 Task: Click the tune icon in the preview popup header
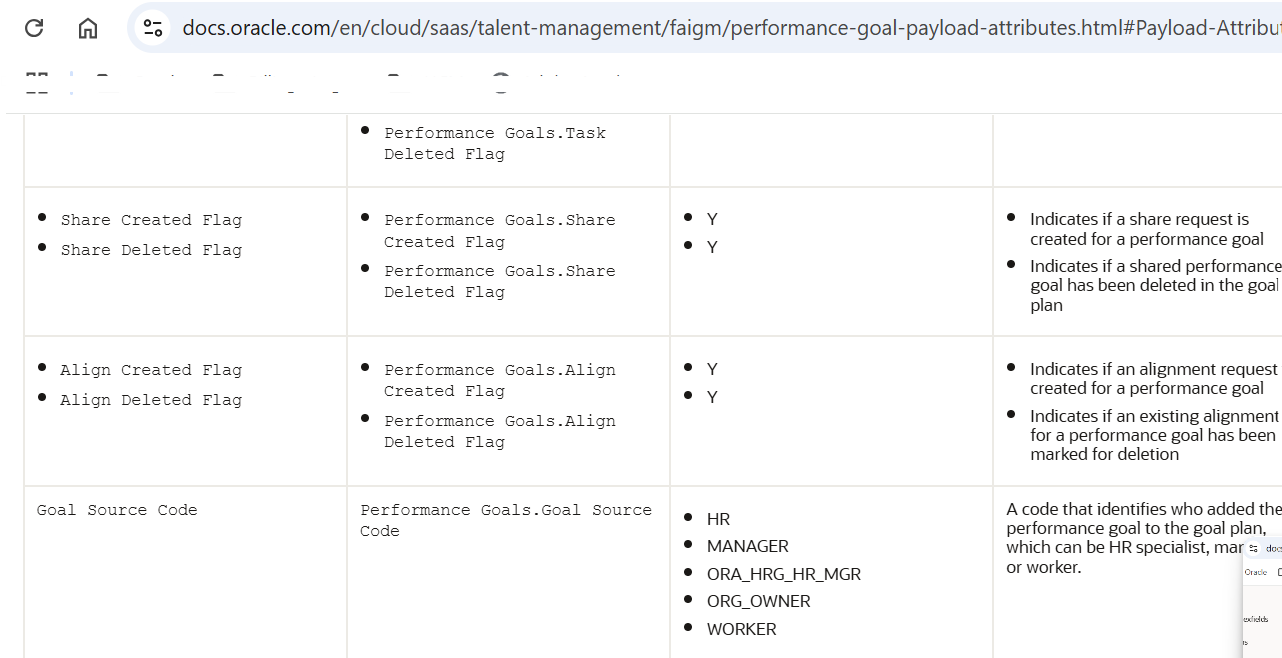click(x=1253, y=548)
